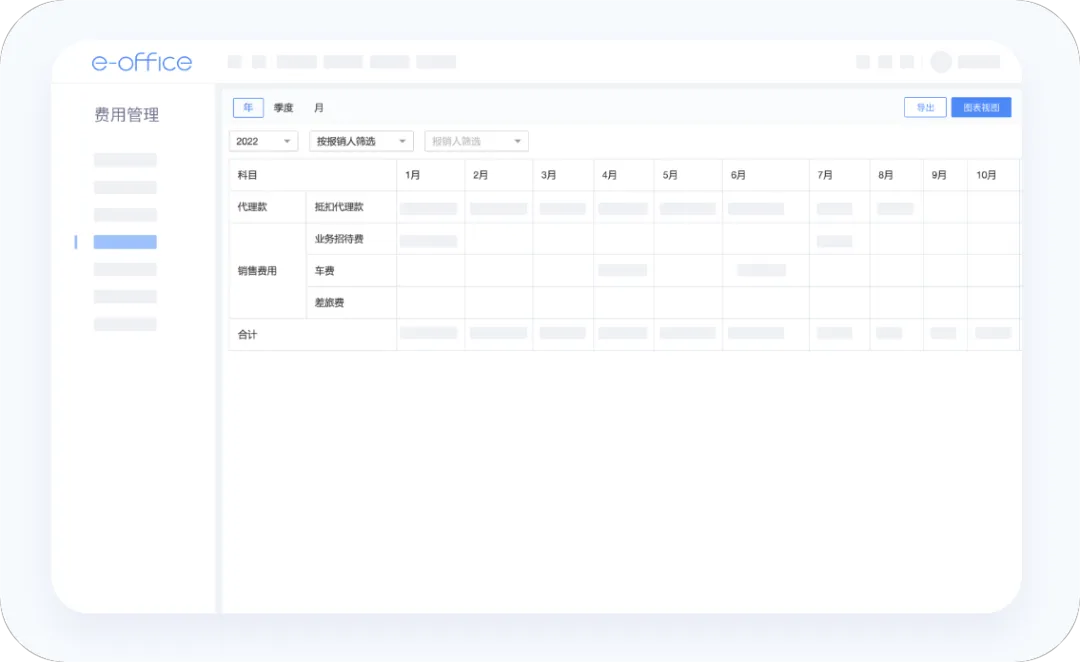Select the highlighted blue sidebar menu item
The width and height of the screenshot is (1080, 662).
click(125, 242)
